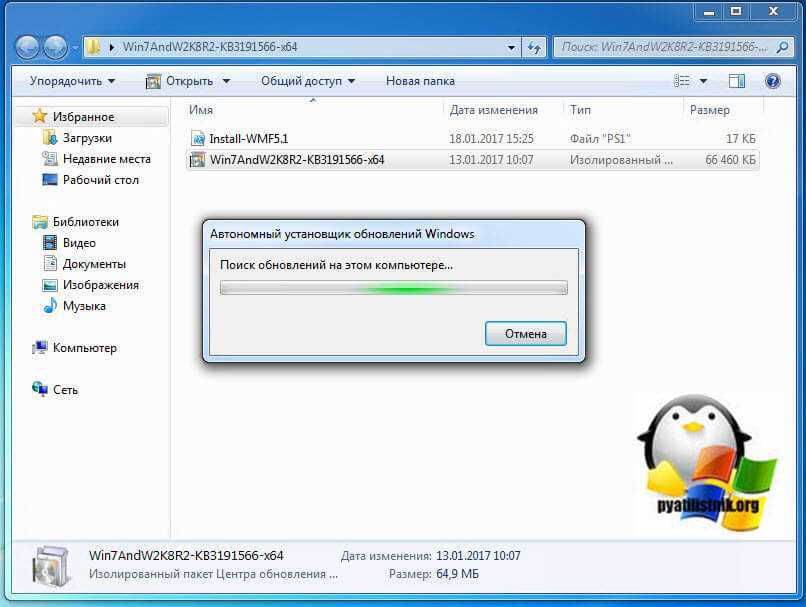Screen dimensions: 806x607
Task: Open the view options dropdown arrow
Action: click(x=703, y=81)
